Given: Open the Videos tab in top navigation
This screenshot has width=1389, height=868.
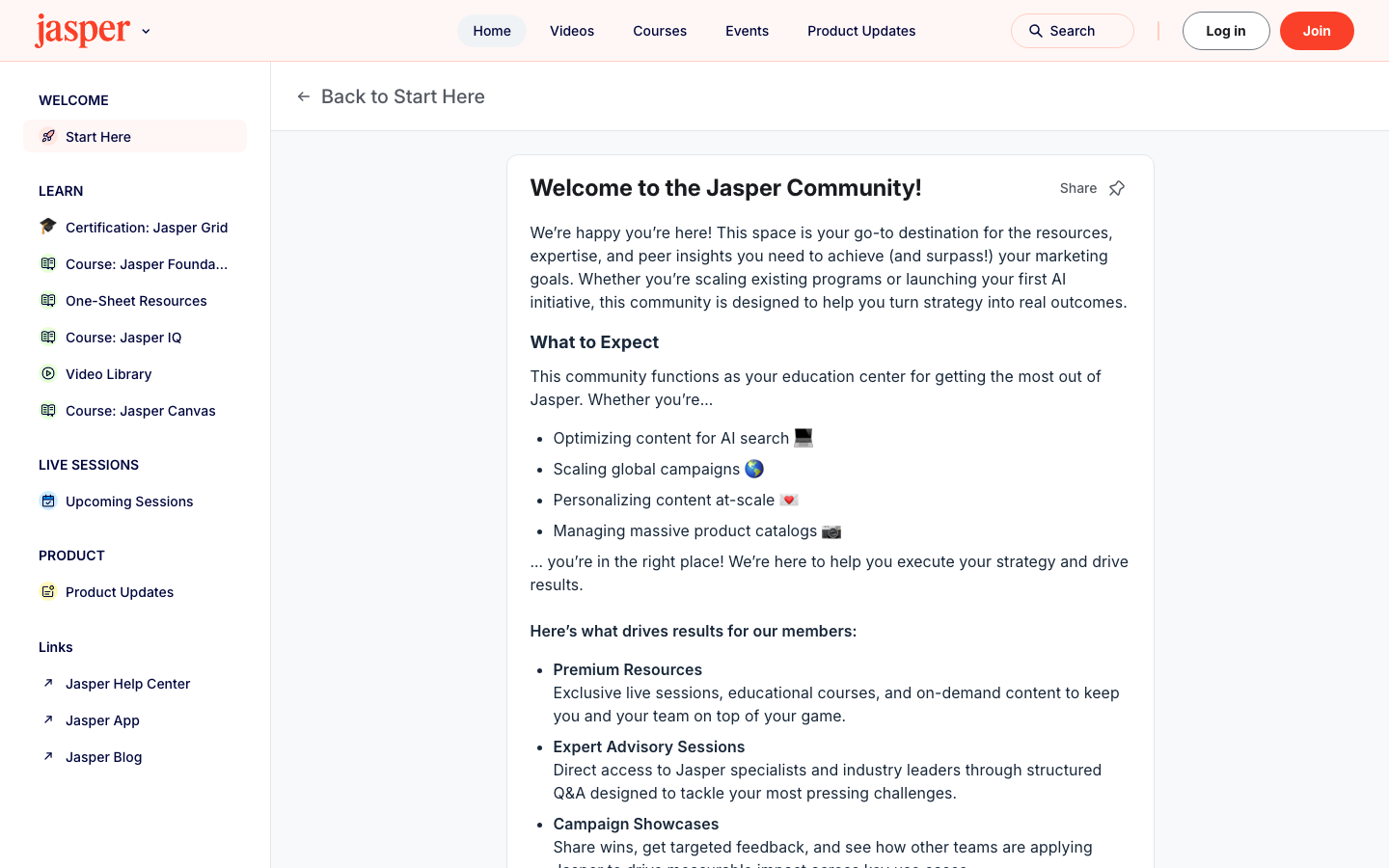Looking at the screenshot, I should 572,31.
